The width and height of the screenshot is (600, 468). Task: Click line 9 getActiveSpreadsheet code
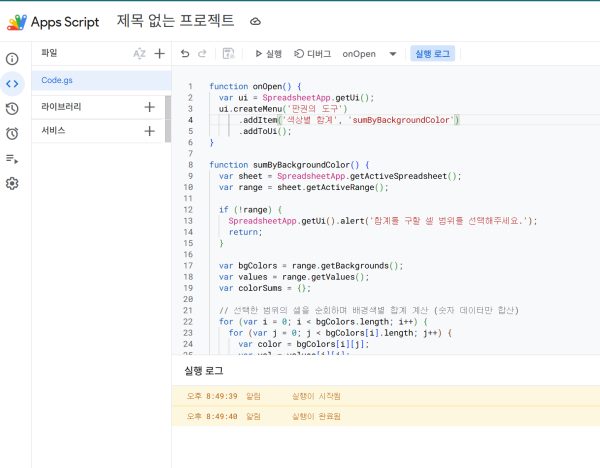(x=340, y=176)
